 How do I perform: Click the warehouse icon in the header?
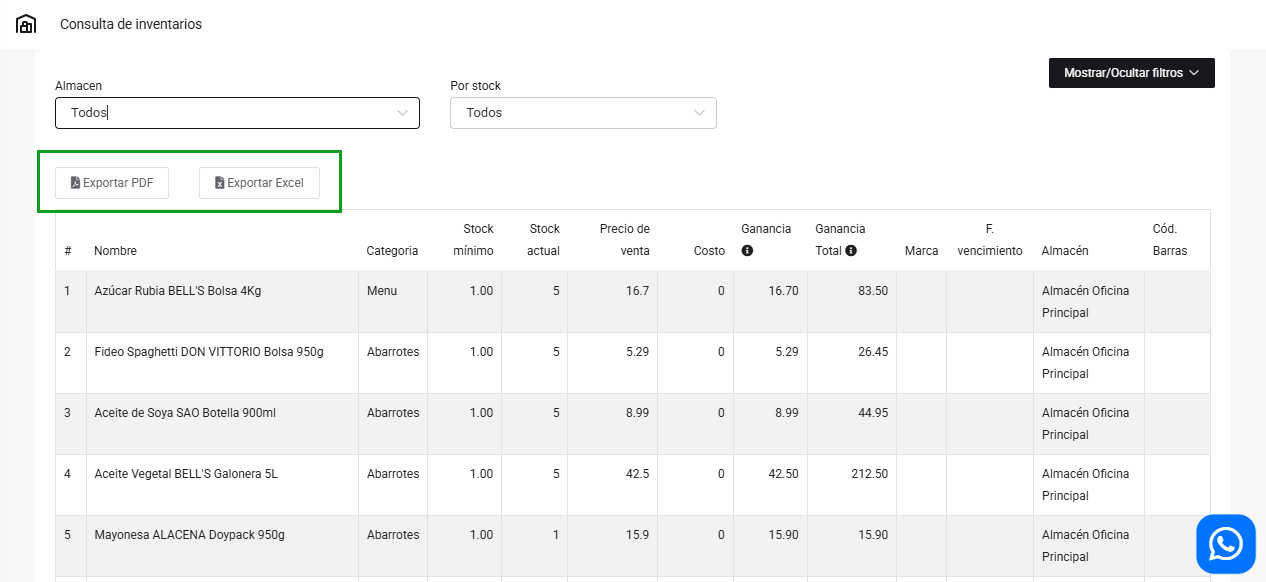click(26, 24)
